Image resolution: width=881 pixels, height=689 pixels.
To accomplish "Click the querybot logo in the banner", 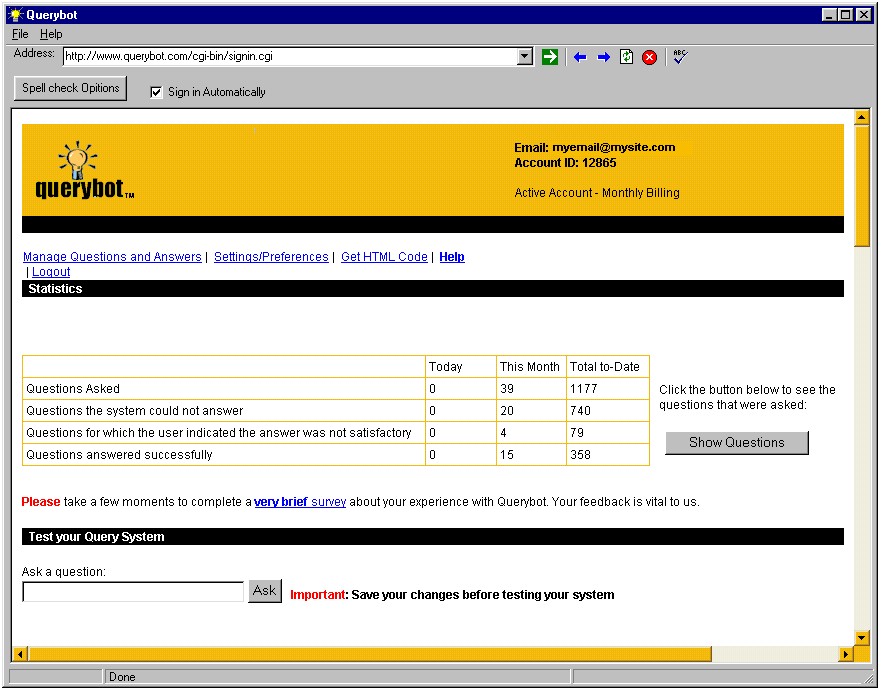I will click(84, 170).
